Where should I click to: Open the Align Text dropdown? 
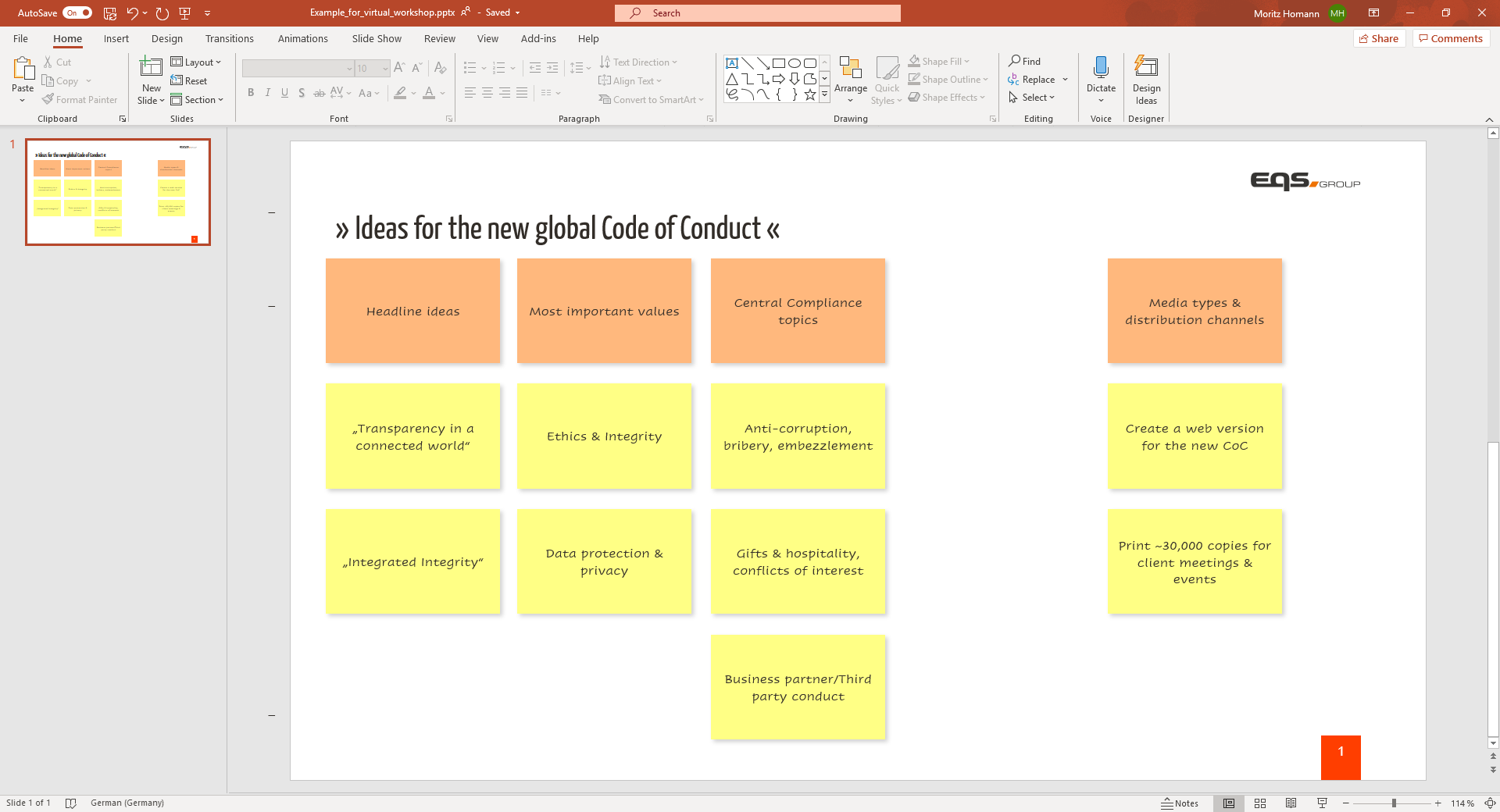(630, 81)
